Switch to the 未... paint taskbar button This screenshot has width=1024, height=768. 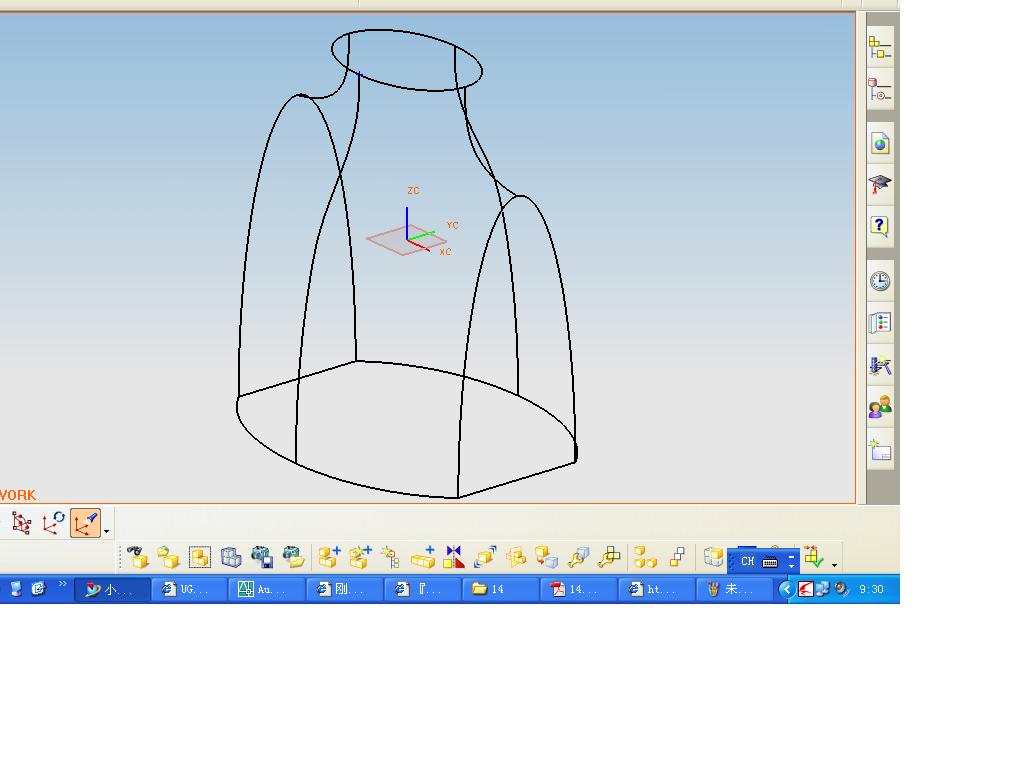(x=733, y=589)
